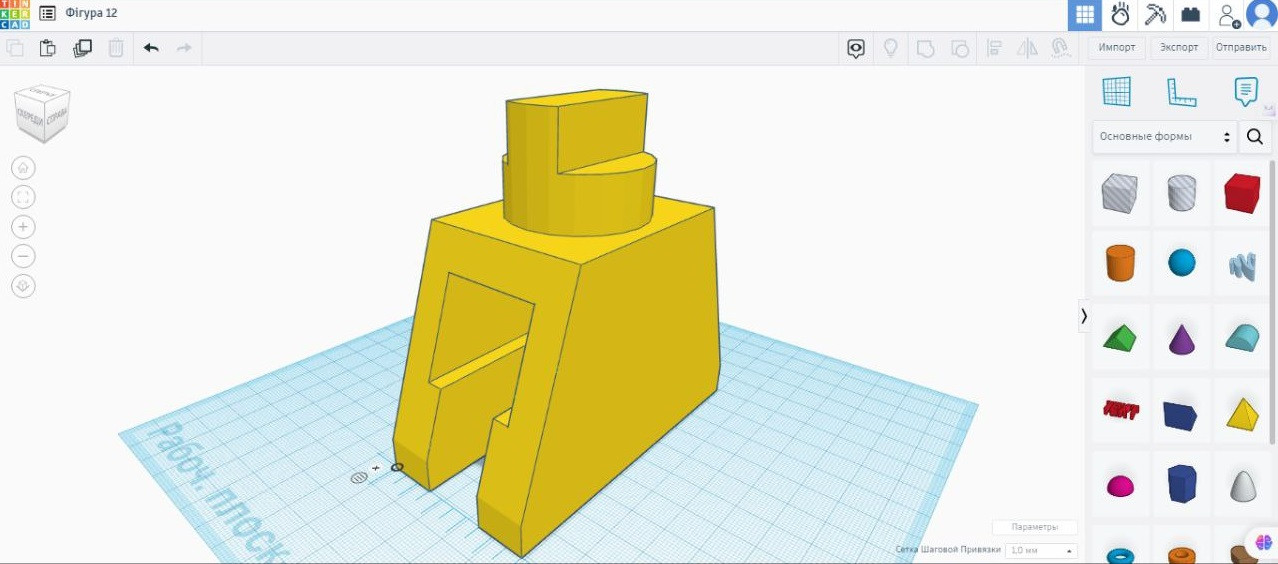Open the user profile avatar

1262,15
